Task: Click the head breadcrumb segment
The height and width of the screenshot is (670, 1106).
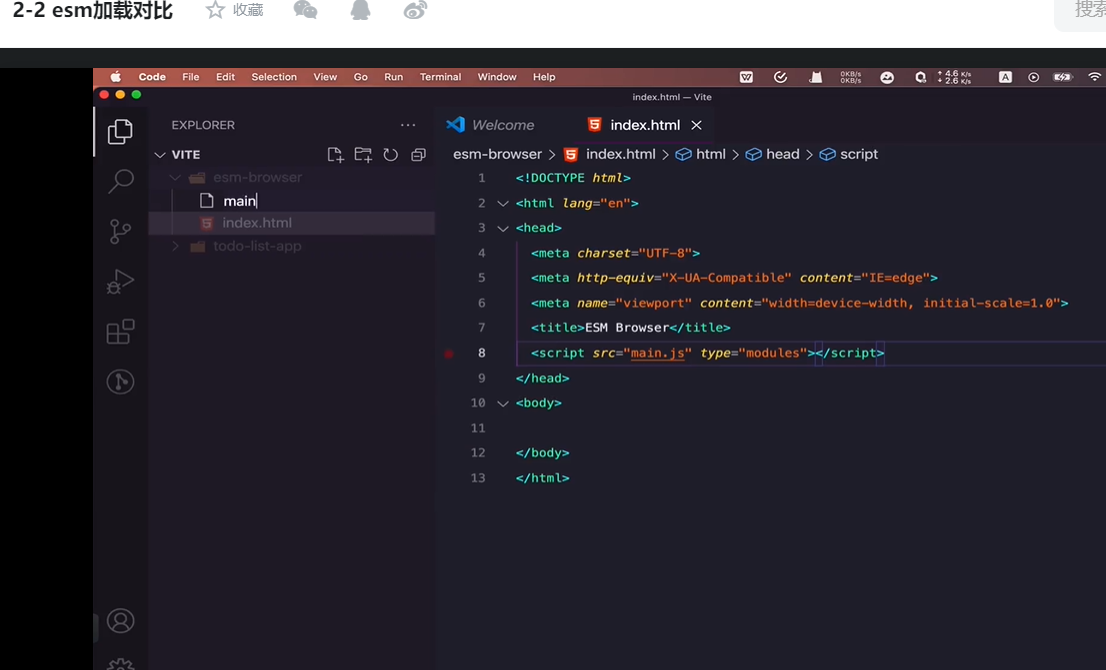Action: 782,154
